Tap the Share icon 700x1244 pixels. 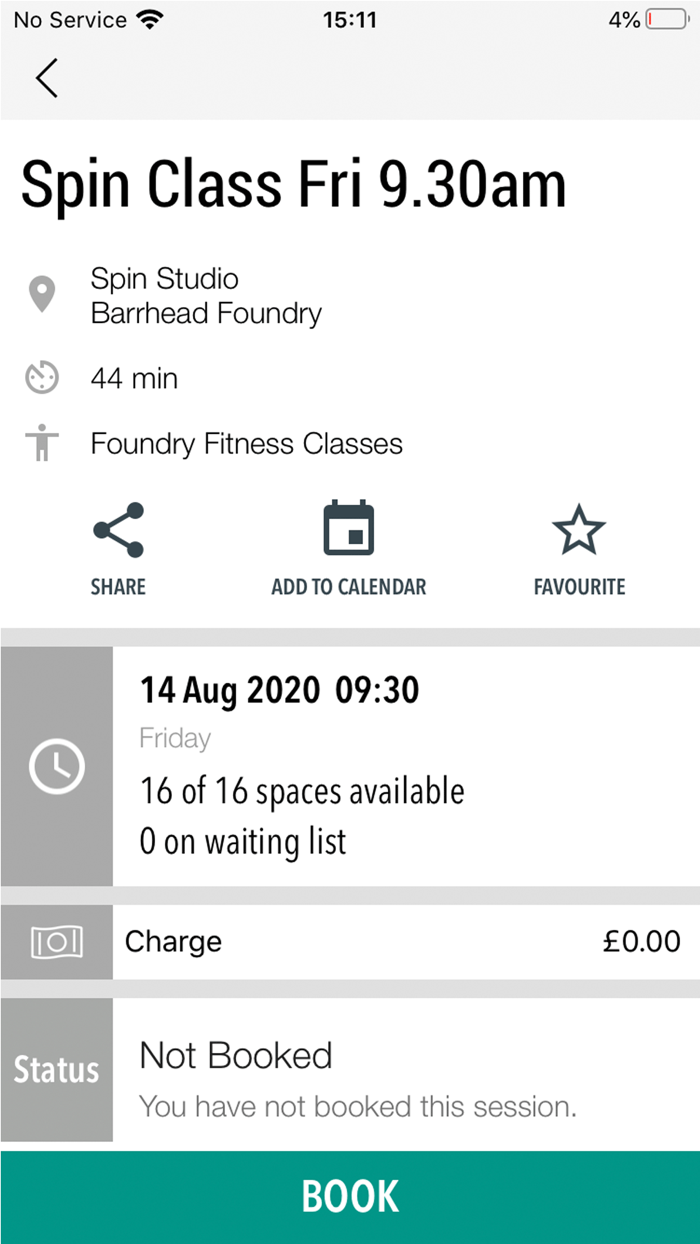(x=118, y=529)
